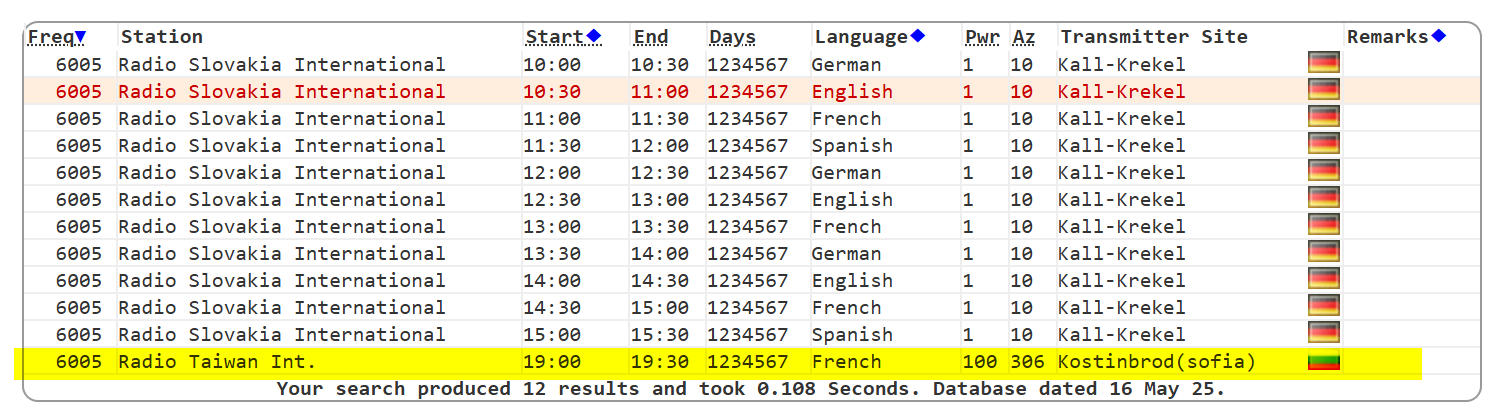Click the Days column header
This screenshot has height=418, width=1495.
coord(732,37)
